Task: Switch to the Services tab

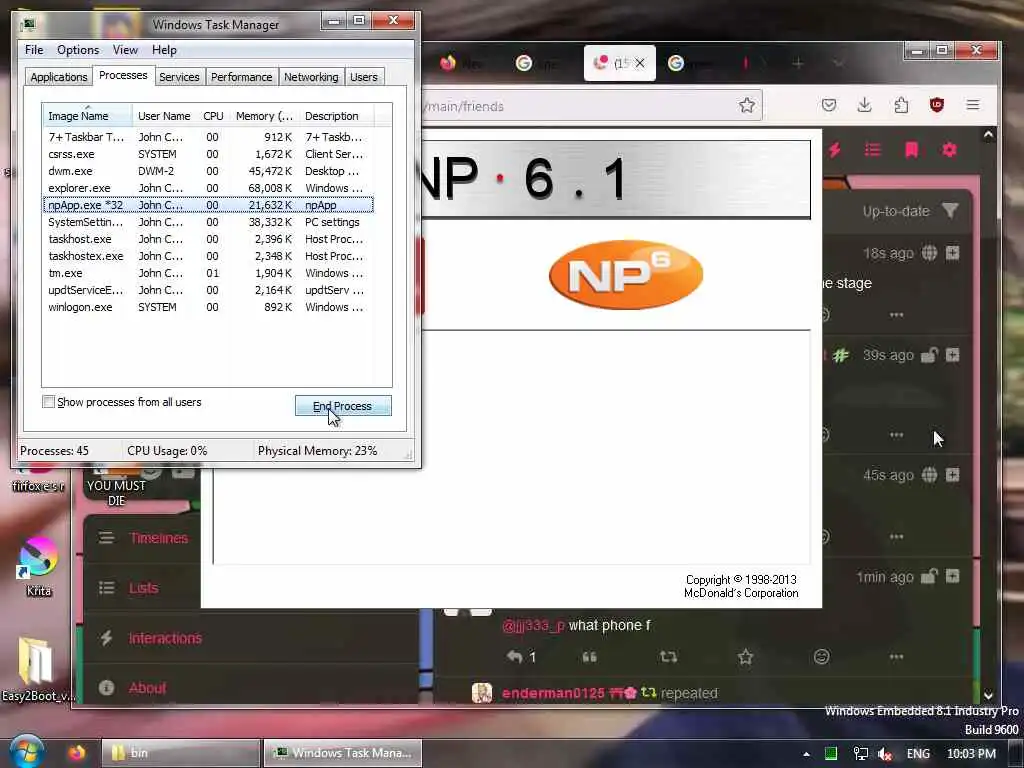Action: pyautogui.click(x=179, y=77)
